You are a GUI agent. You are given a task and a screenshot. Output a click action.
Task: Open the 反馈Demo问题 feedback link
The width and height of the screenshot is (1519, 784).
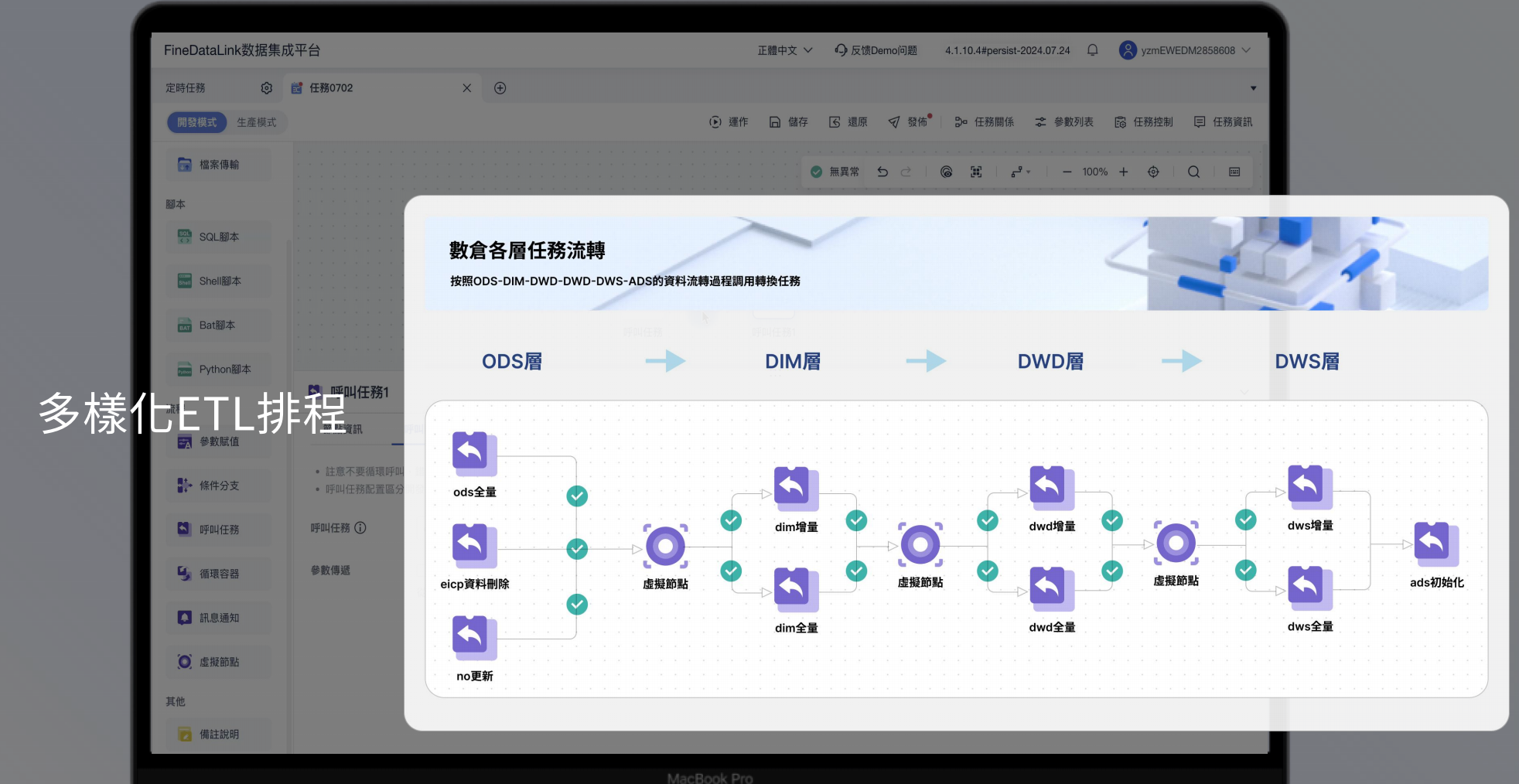pos(876,50)
